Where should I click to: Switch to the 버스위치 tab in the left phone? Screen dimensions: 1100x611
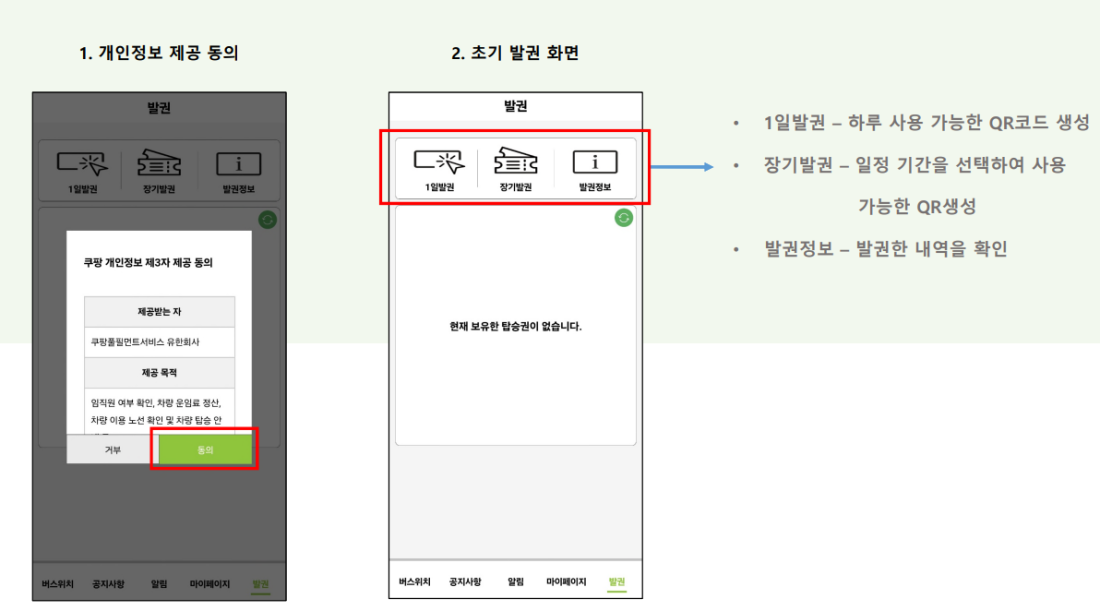58,584
